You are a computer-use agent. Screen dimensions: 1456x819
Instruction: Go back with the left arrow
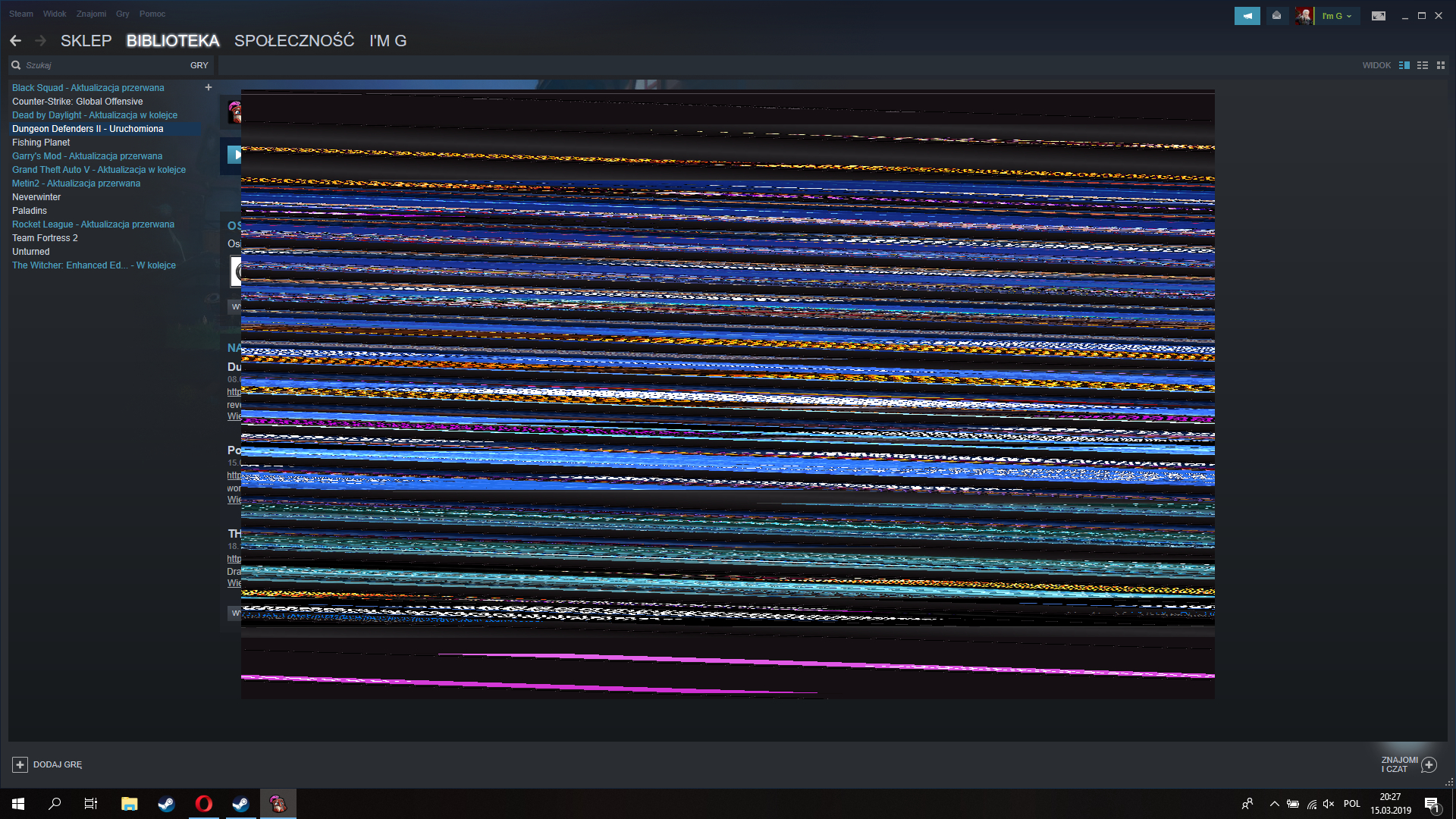15,40
